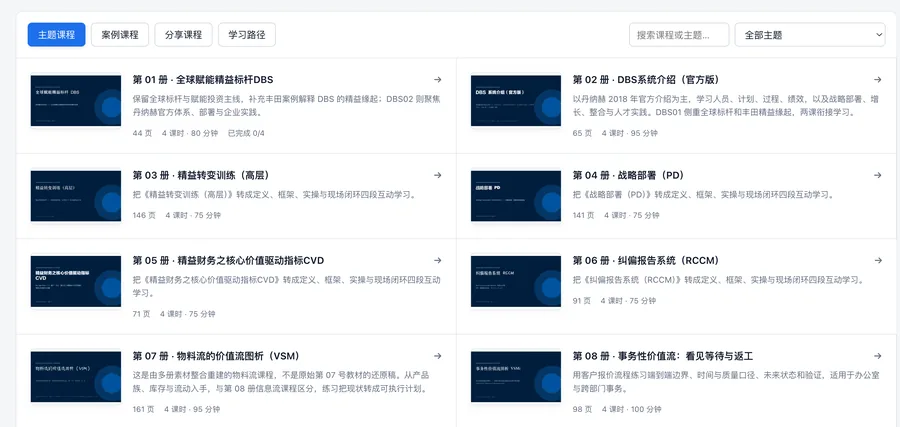The width and height of the screenshot is (900, 427).
Task: Open arrow for 第 01 册 全球赋能精益标杆DBS
Action: (437, 80)
